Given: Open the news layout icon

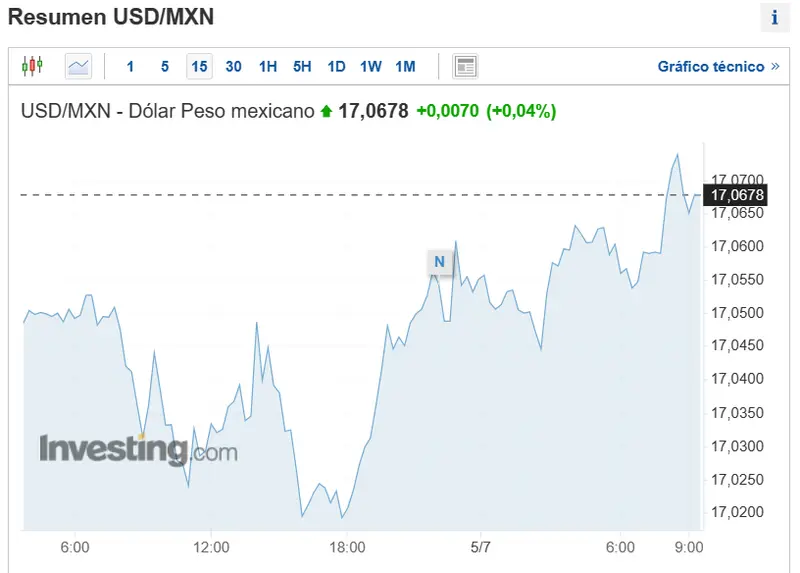Looking at the screenshot, I should pyautogui.click(x=465, y=67).
